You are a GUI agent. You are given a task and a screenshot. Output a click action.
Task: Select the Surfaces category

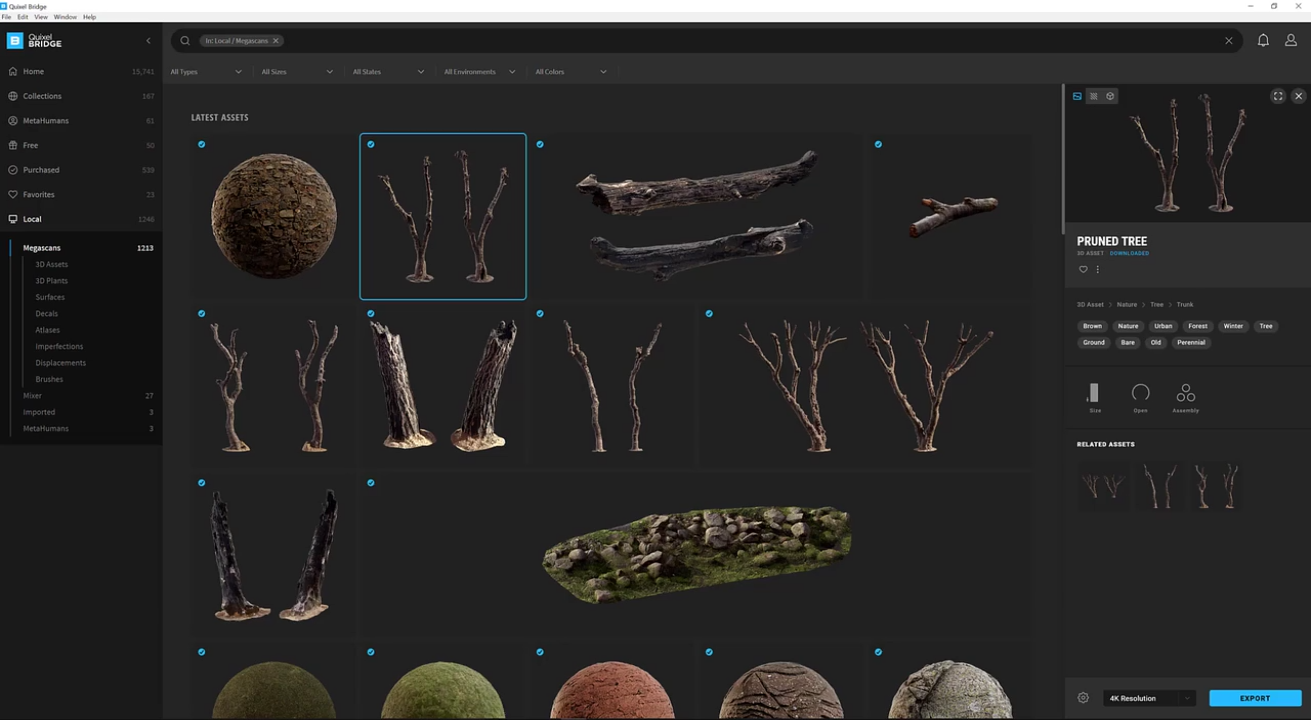pos(50,297)
